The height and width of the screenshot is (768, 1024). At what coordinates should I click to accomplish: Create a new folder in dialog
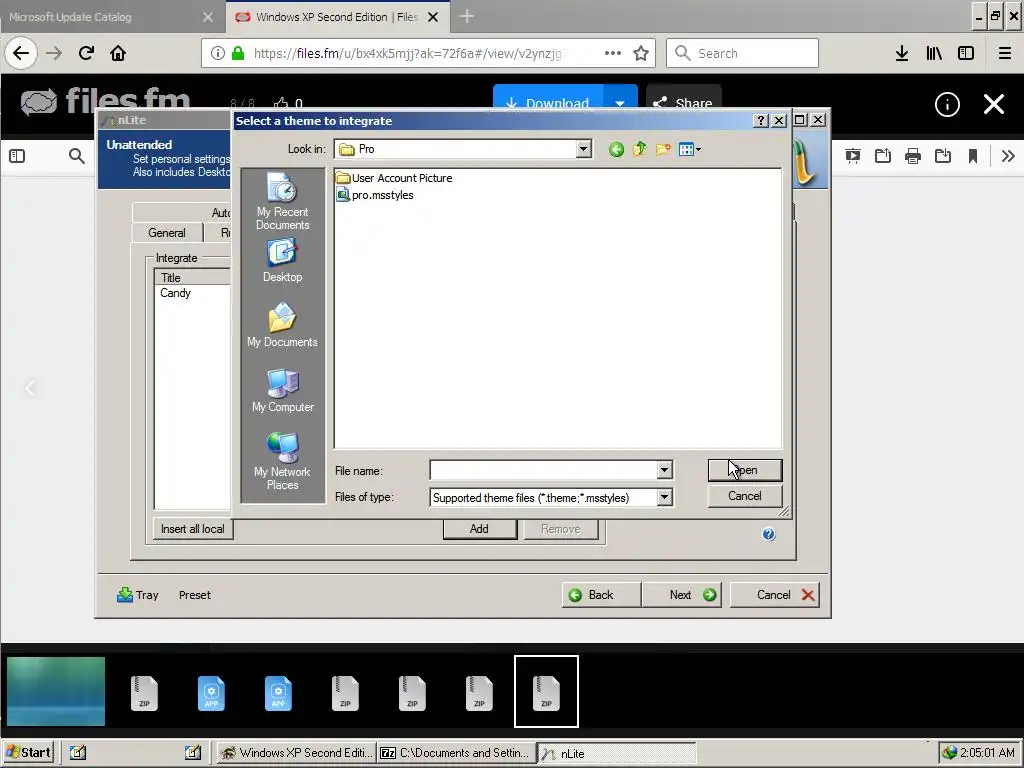click(663, 150)
